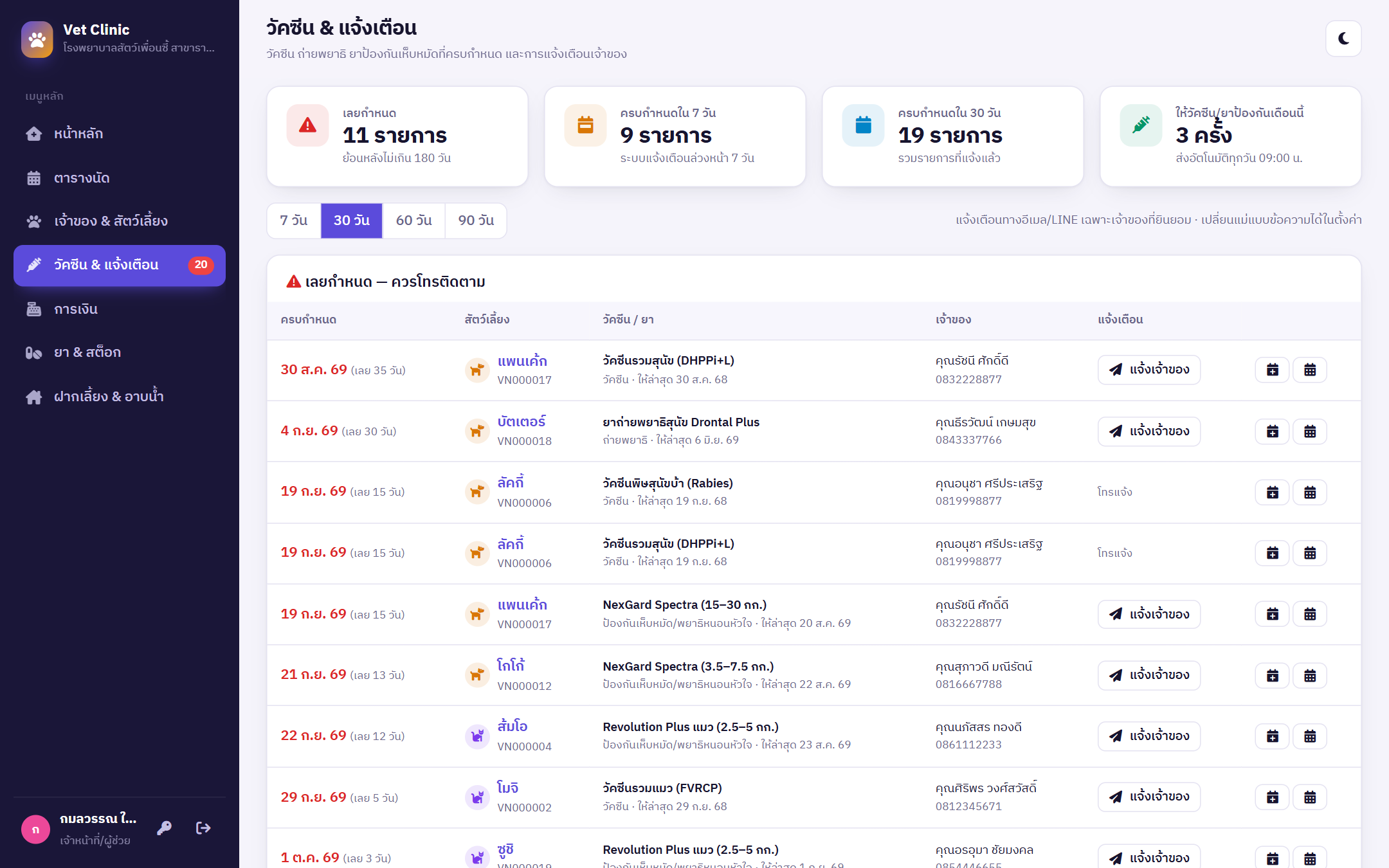The height and width of the screenshot is (868, 1389).
Task: Click calendar grid icon on ลัคกี้ DHPPi+L row
Action: point(1310,553)
